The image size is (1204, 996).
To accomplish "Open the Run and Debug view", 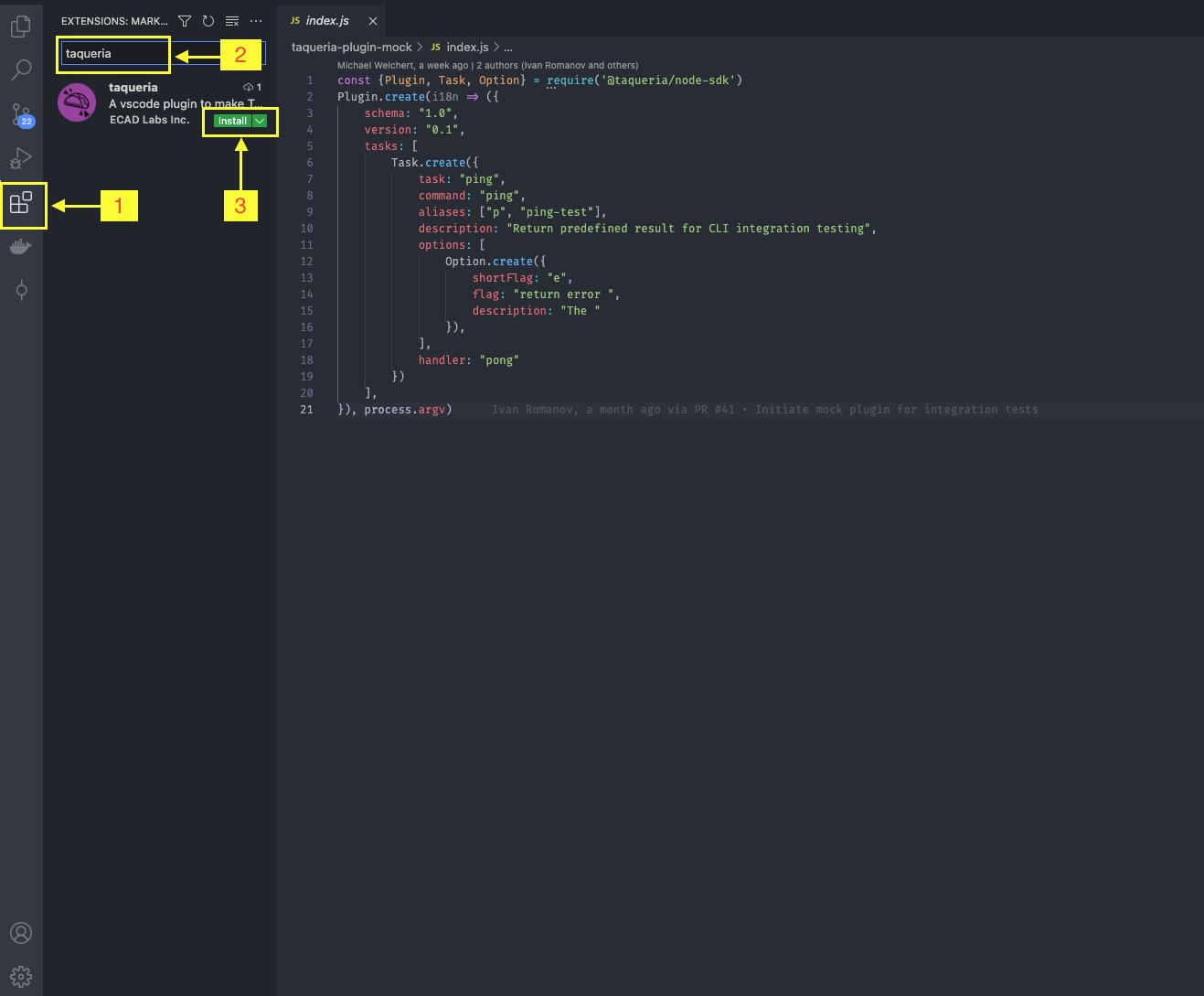I will (21, 159).
